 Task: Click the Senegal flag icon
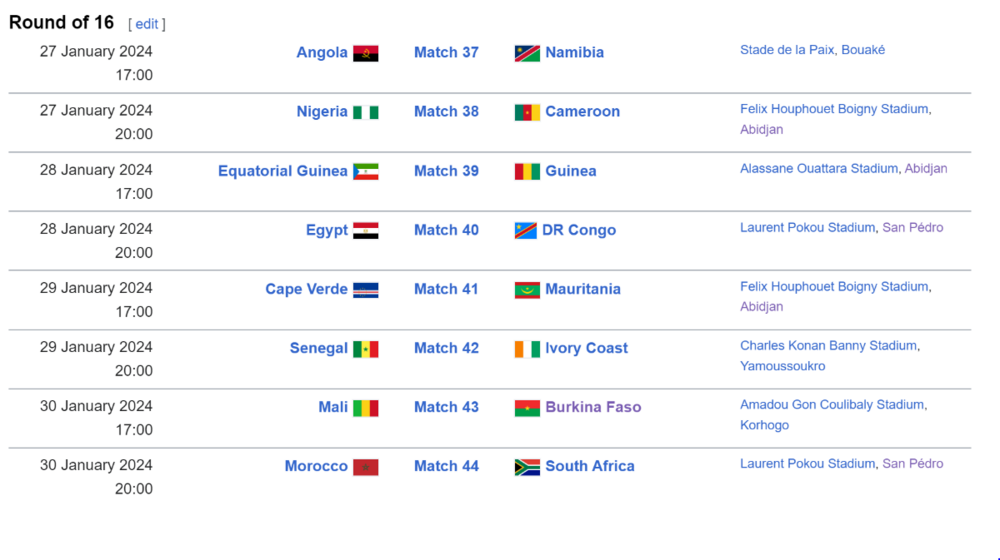click(365, 349)
